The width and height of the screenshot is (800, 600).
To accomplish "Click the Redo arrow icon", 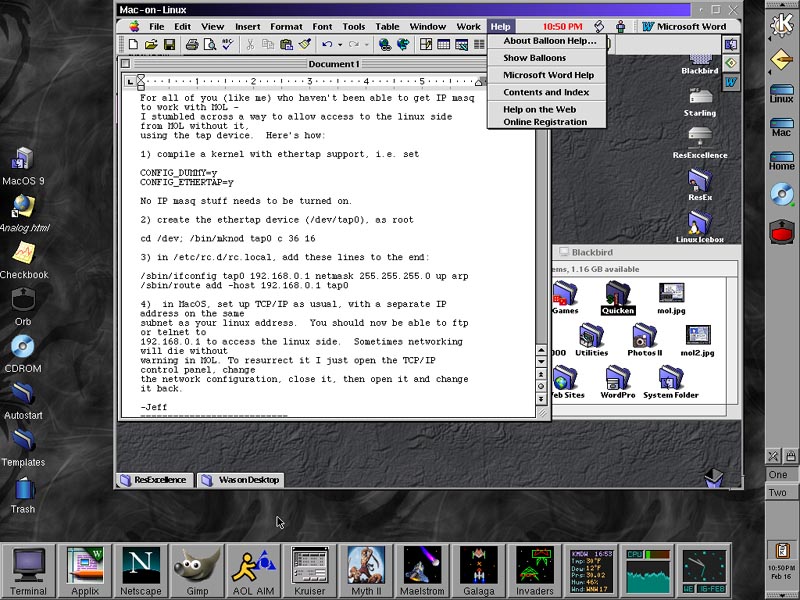I will coord(354,44).
